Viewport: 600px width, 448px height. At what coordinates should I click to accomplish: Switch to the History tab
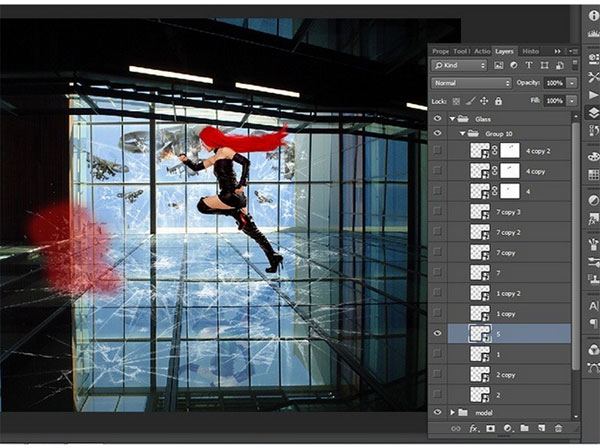531,51
